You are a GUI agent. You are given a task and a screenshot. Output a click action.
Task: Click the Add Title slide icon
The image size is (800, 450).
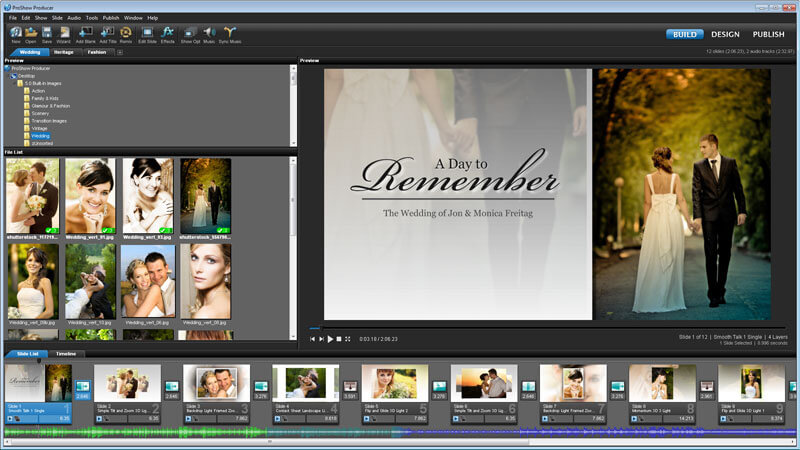pyautogui.click(x=108, y=34)
